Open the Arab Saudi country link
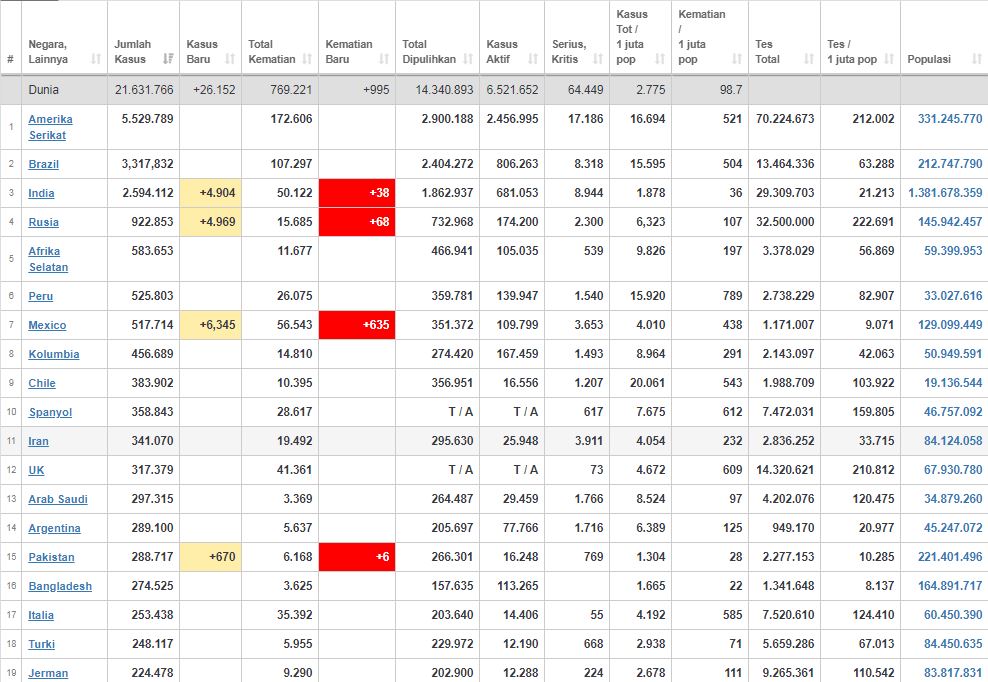Image resolution: width=988 pixels, height=682 pixels. (x=58, y=499)
